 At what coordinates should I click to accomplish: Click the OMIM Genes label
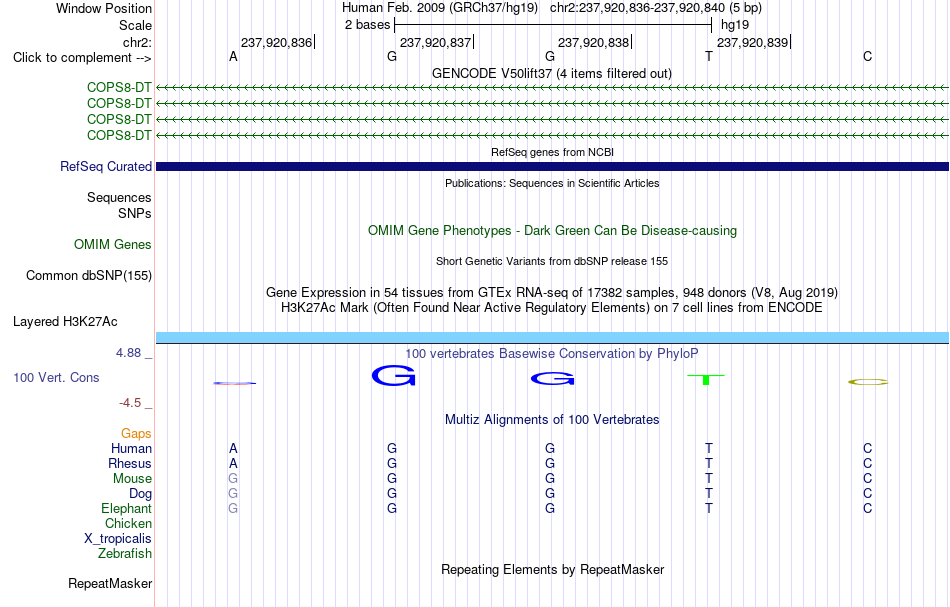pyautogui.click(x=113, y=244)
